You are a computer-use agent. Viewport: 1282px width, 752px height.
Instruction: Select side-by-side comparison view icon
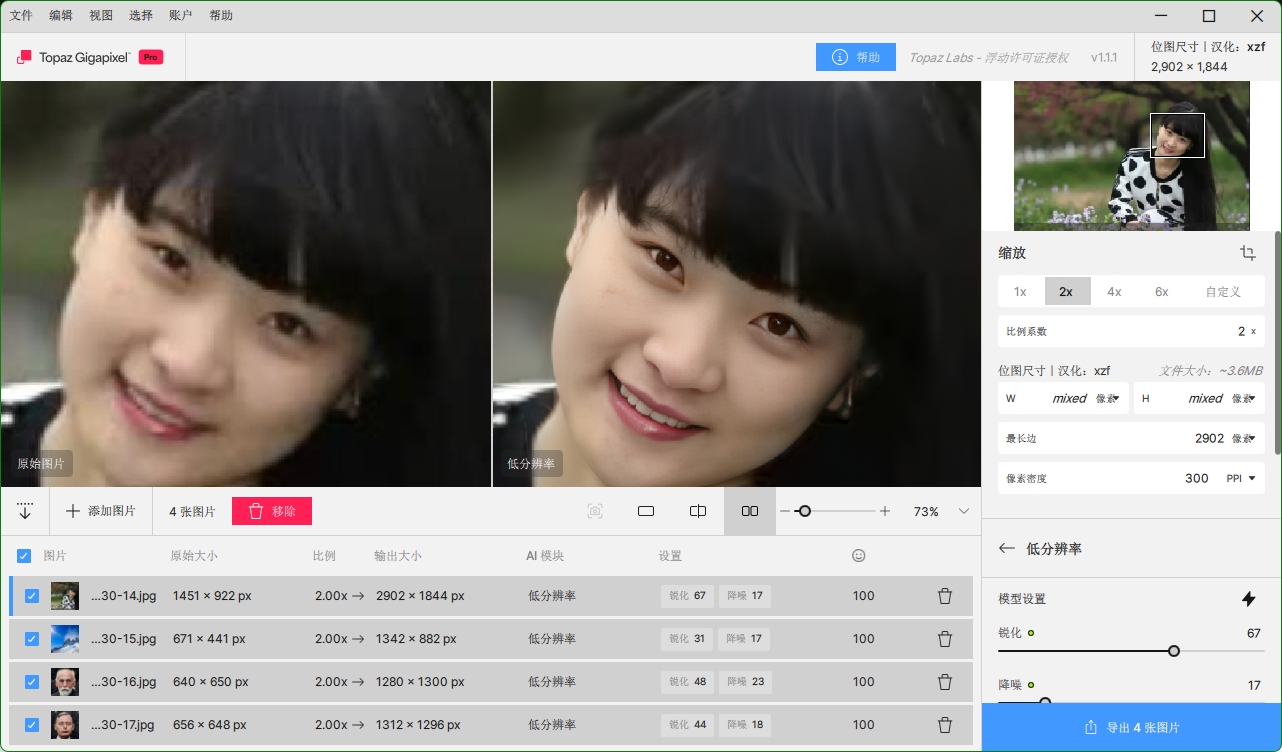coord(750,511)
